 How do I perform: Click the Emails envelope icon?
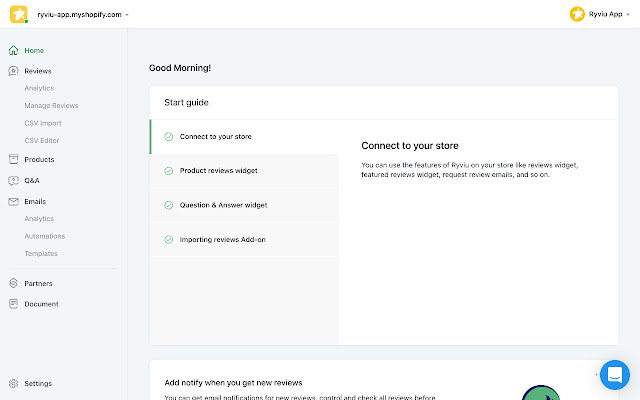click(x=13, y=201)
